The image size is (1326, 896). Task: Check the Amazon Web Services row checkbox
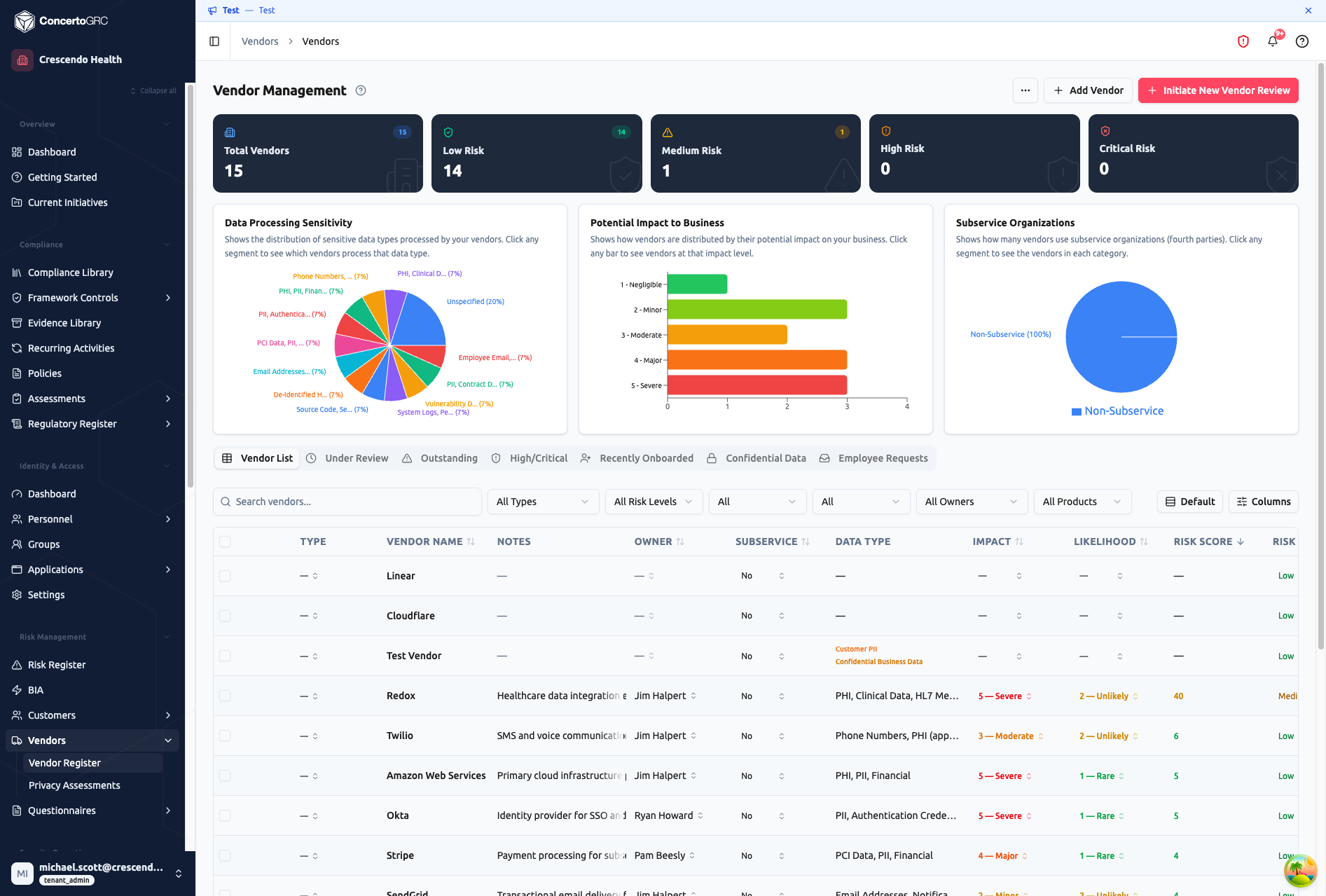225,776
